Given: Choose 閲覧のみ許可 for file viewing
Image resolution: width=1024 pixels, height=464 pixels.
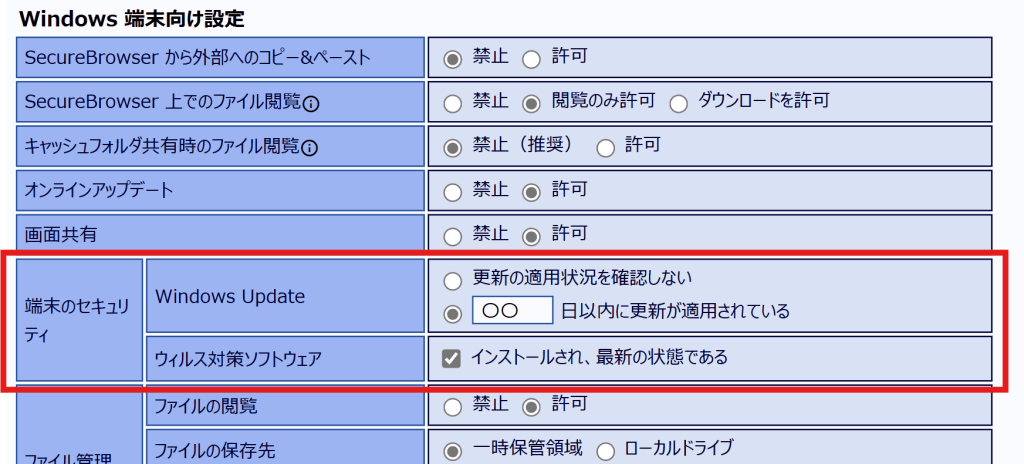Looking at the screenshot, I should 531,103.
